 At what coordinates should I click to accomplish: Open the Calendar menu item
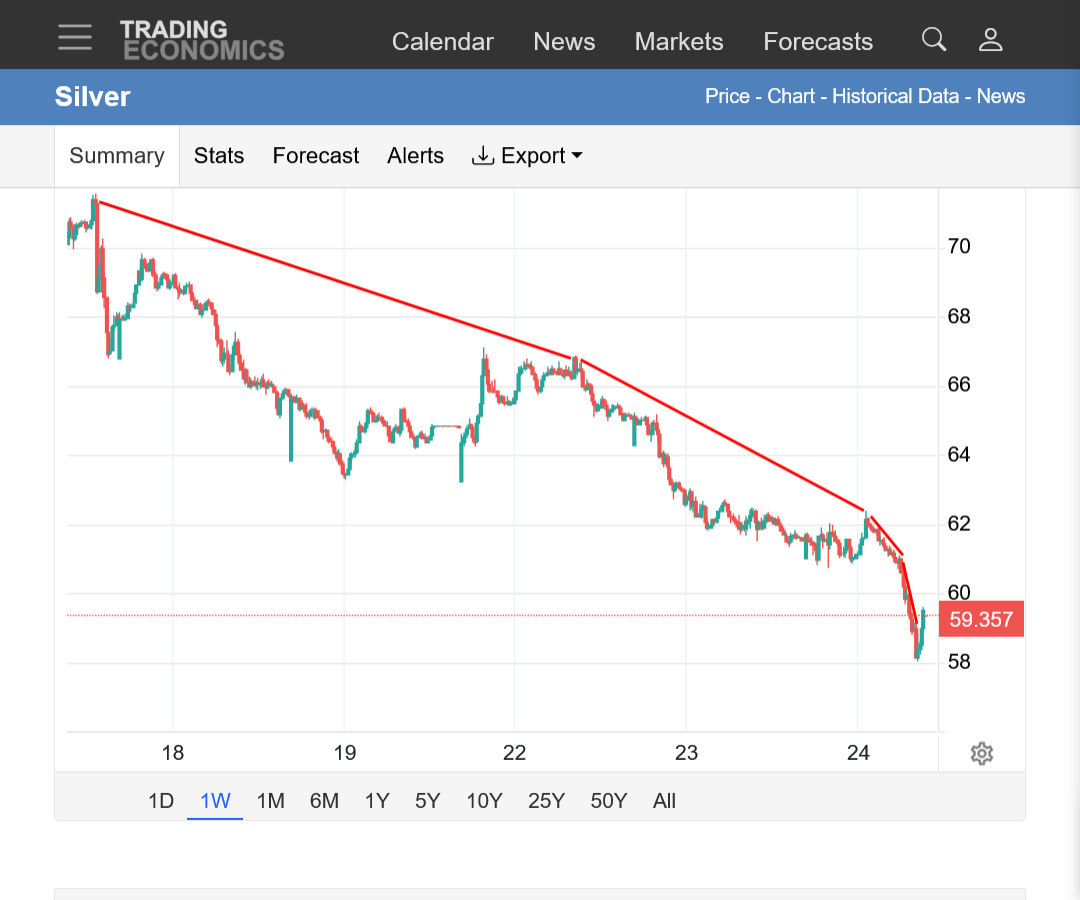pyautogui.click(x=443, y=41)
